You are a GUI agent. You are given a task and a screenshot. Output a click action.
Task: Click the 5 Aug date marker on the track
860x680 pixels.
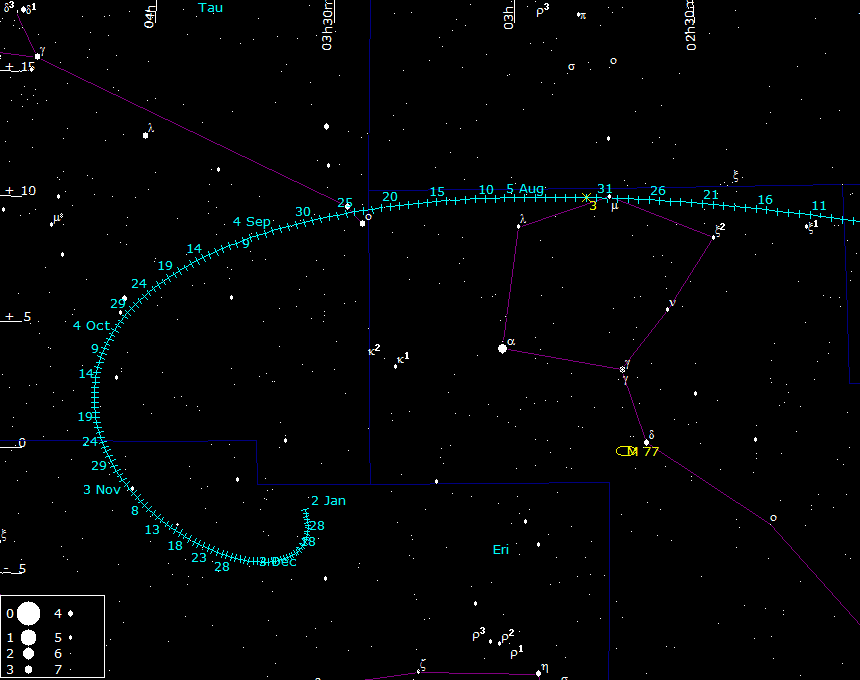click(525, 189)
